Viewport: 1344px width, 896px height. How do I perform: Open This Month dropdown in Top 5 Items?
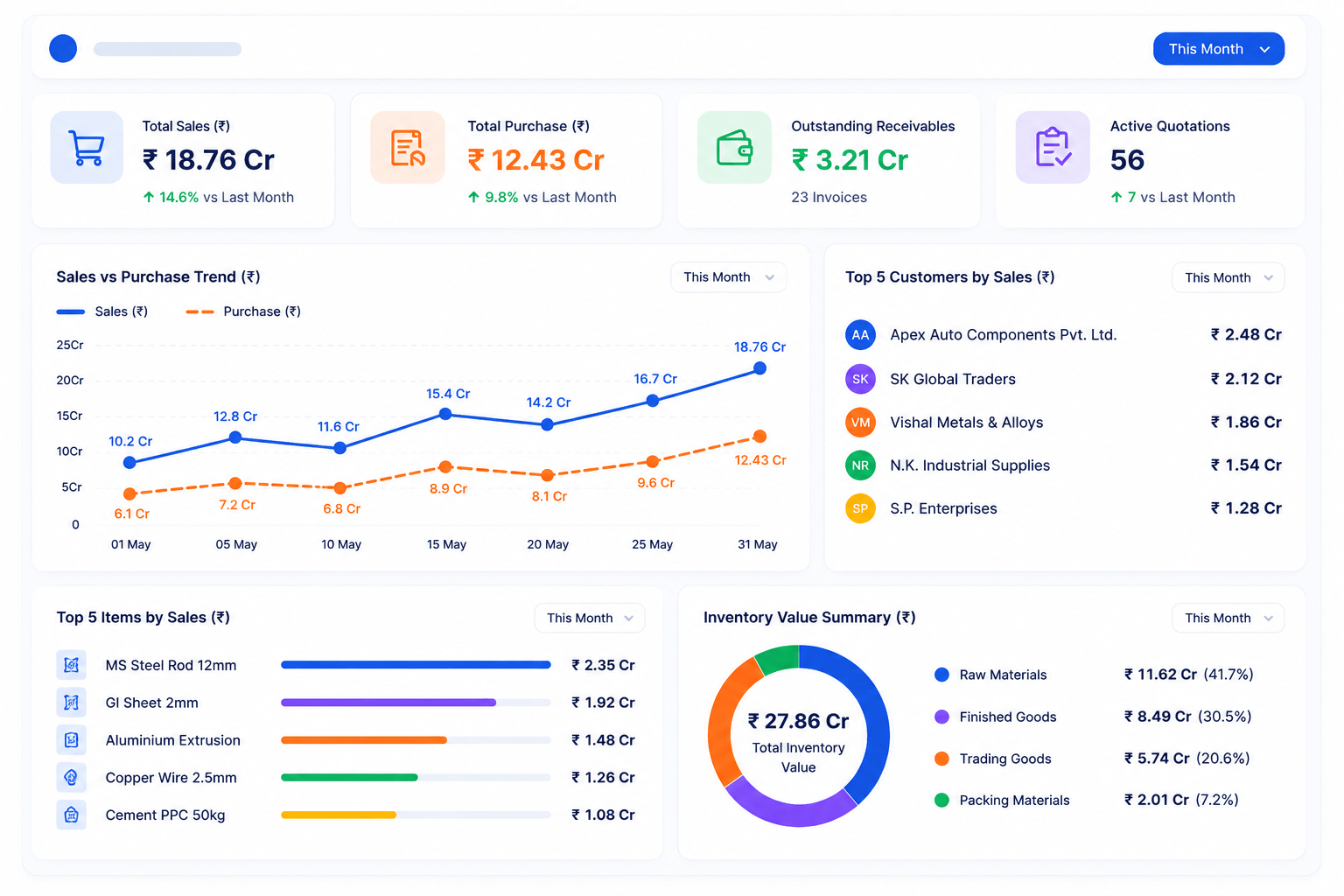[590, 618]
